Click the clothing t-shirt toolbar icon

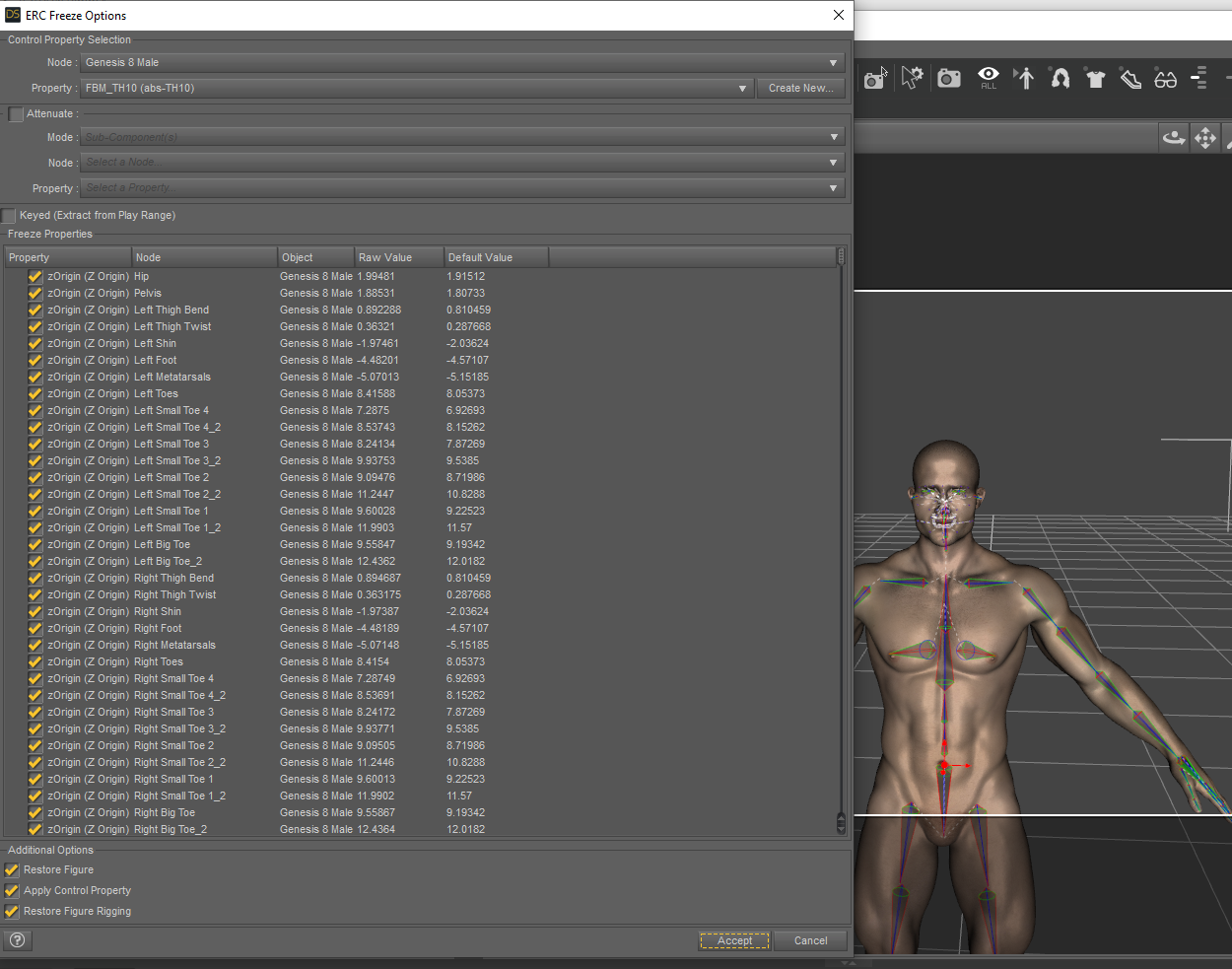pyautogui.click(x=1095, y=79)
